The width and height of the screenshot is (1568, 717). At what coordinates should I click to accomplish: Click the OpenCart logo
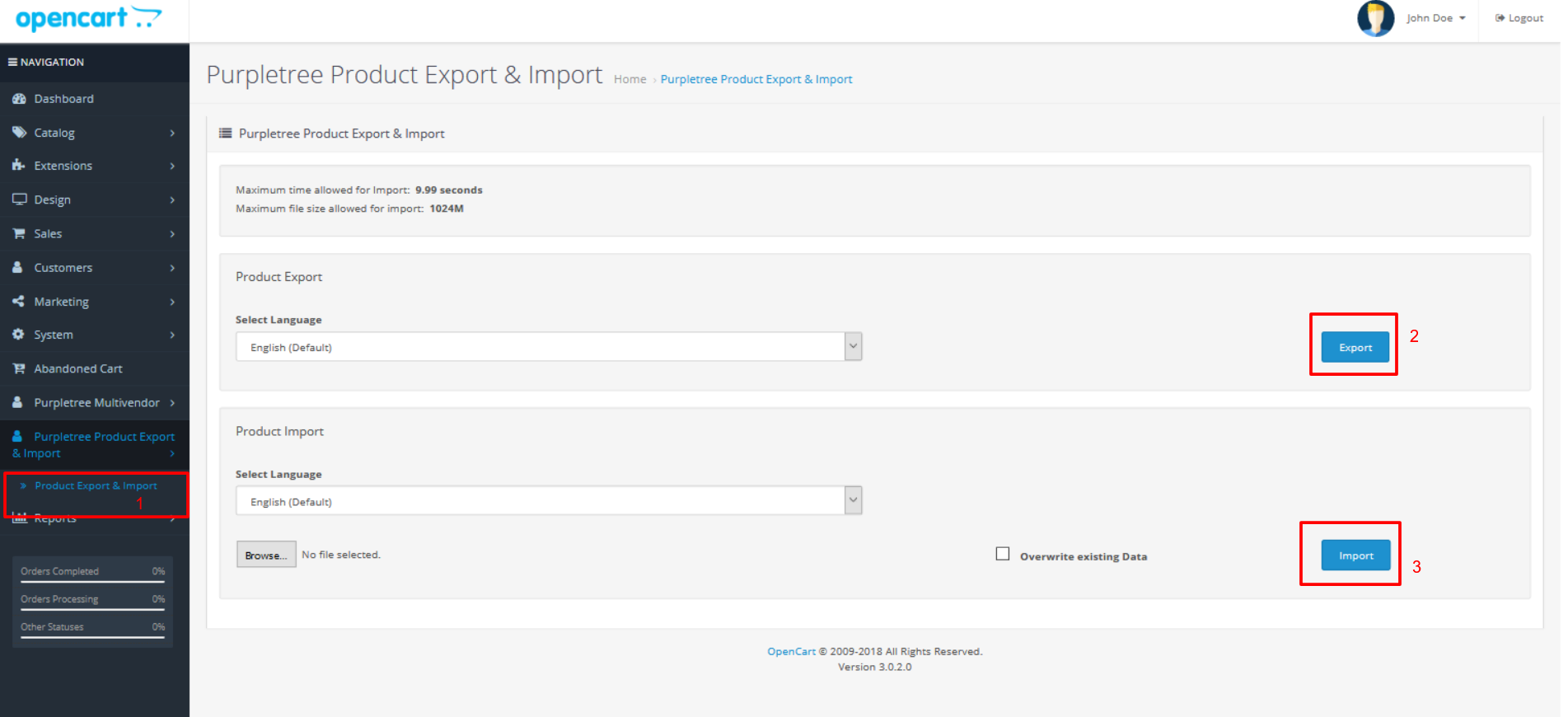[x=88, y=18]
